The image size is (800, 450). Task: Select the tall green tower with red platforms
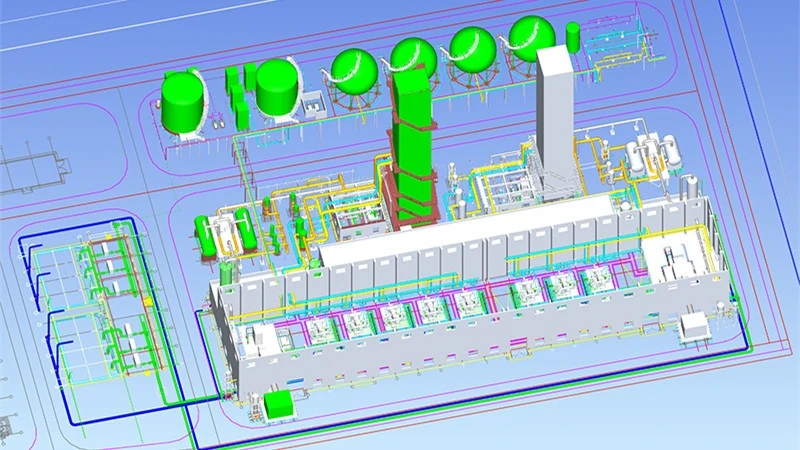pos(412,148)
